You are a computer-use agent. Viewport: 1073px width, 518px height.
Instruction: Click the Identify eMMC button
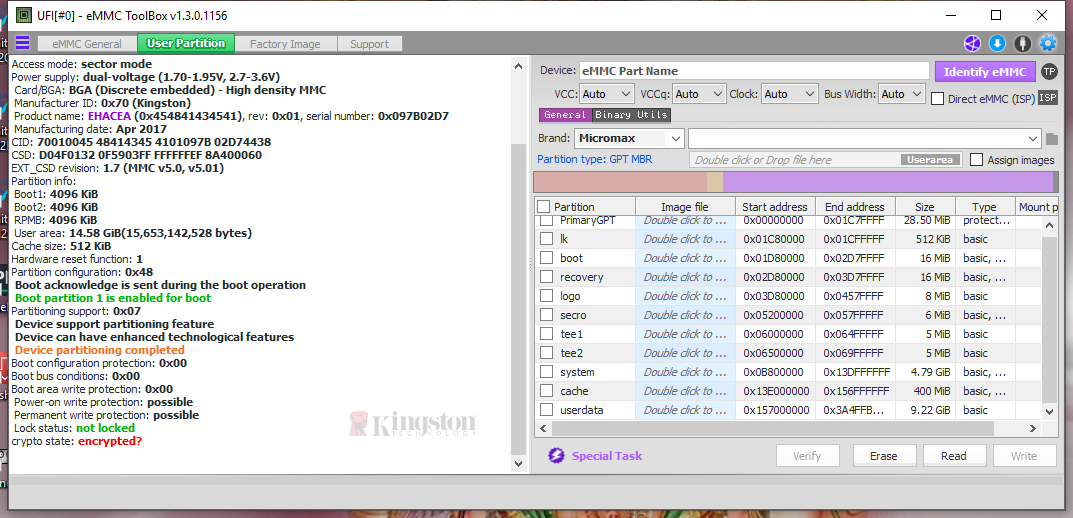pos(985,72)
